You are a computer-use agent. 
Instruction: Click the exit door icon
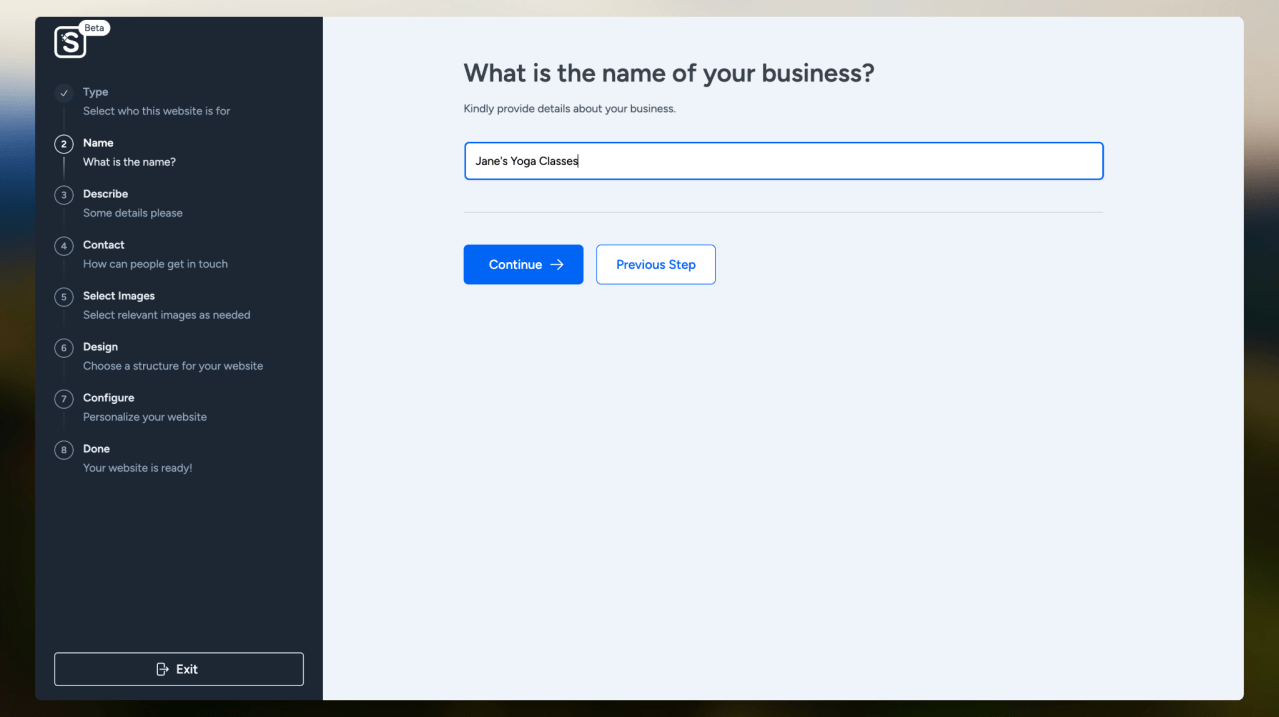point(163,669)
